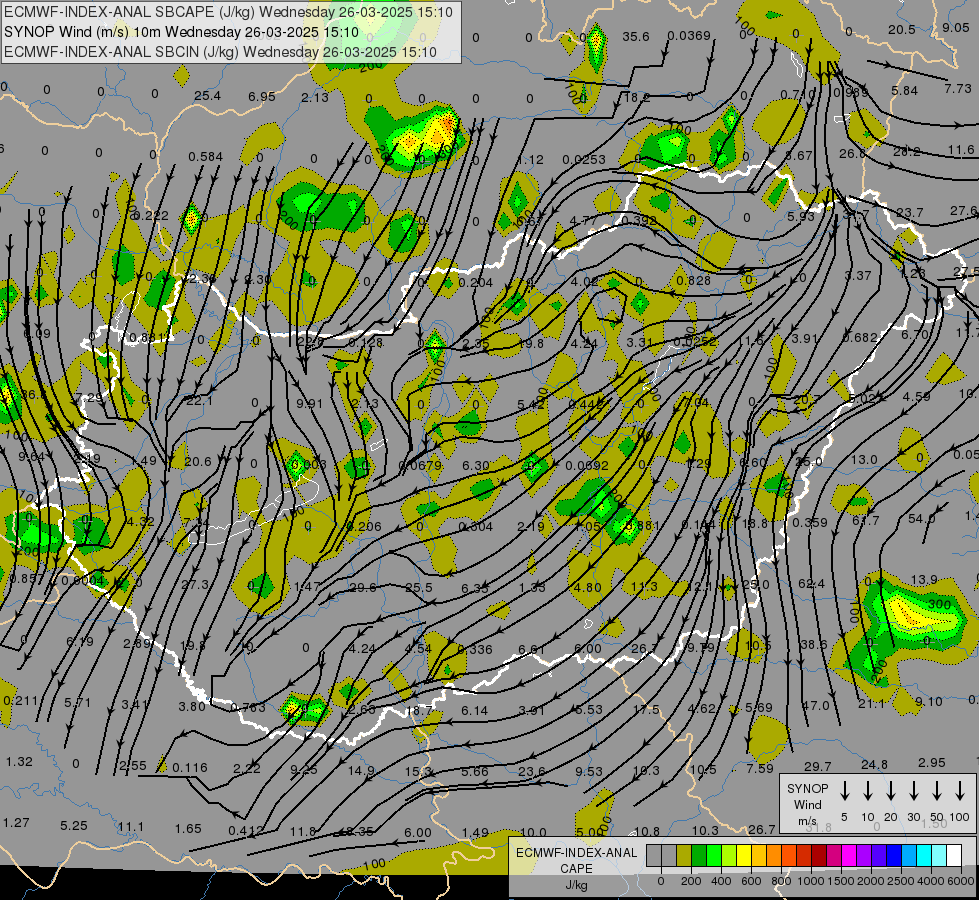Image resolution: width=979 pixels, height=900 pixels.
Task: Click the 100 m/s wind arrow in legend
Action: tap(960, 791)
